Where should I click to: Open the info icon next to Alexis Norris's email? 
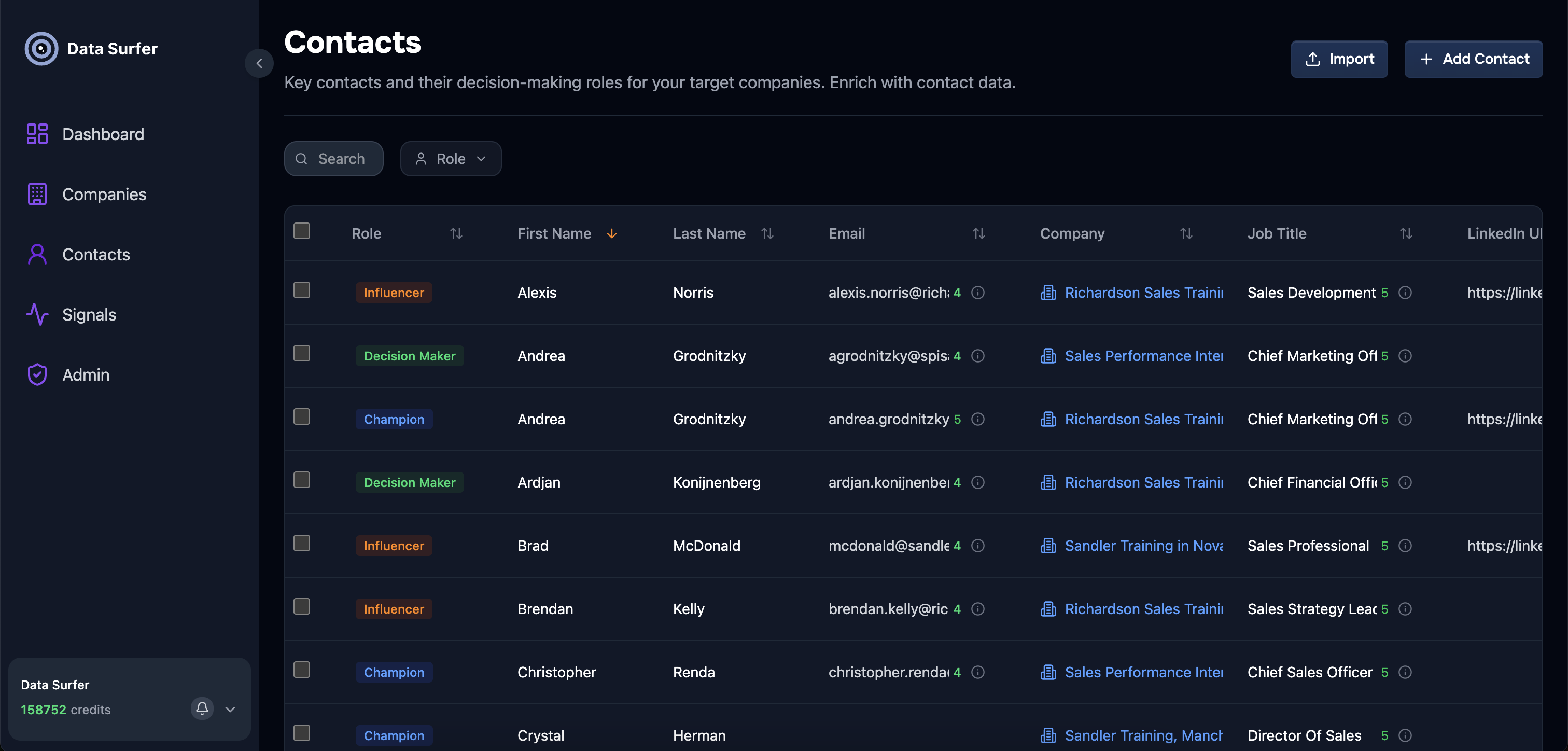point(978,293)
